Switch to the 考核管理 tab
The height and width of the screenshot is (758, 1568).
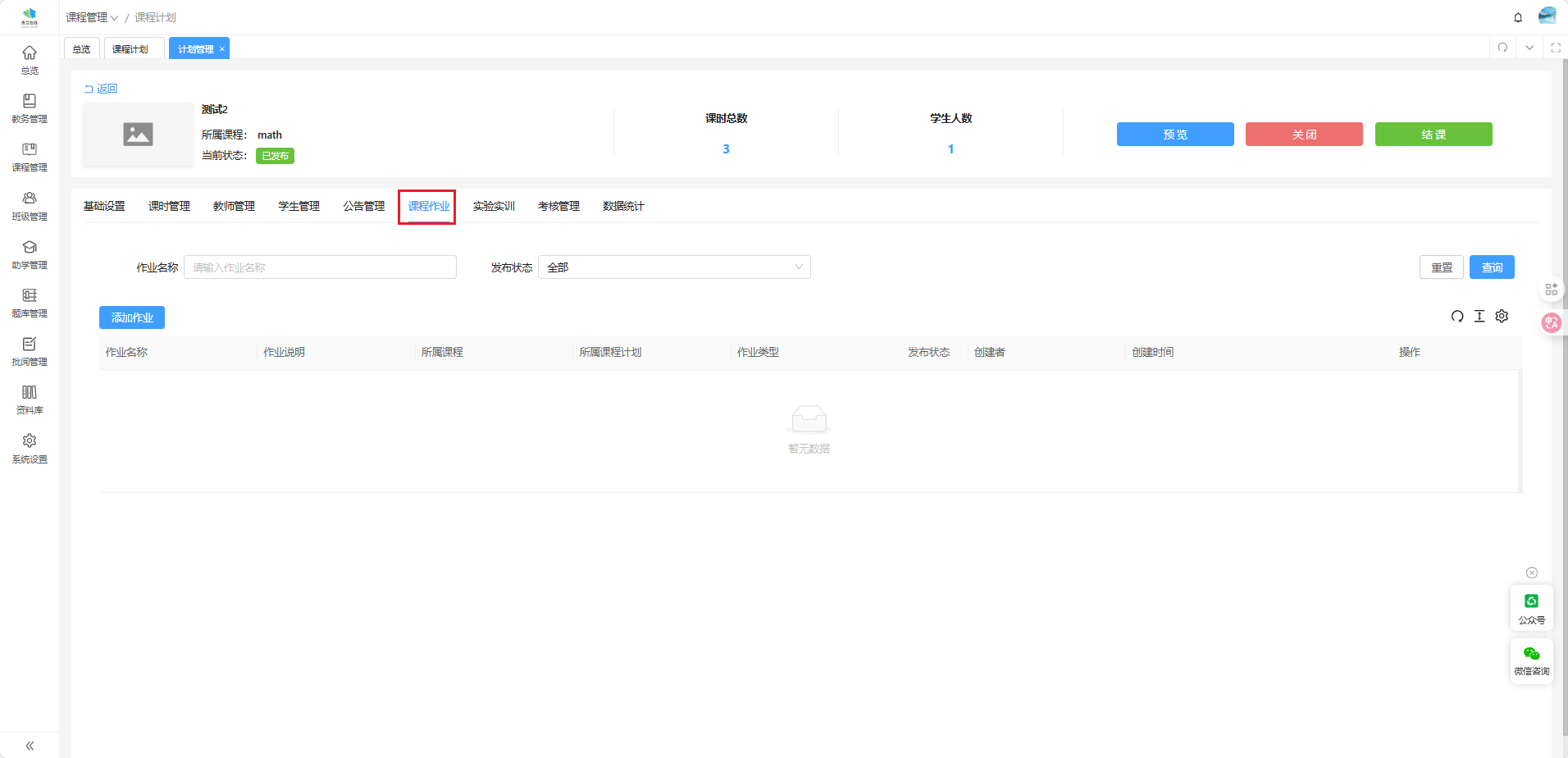[x=558, y=207]
